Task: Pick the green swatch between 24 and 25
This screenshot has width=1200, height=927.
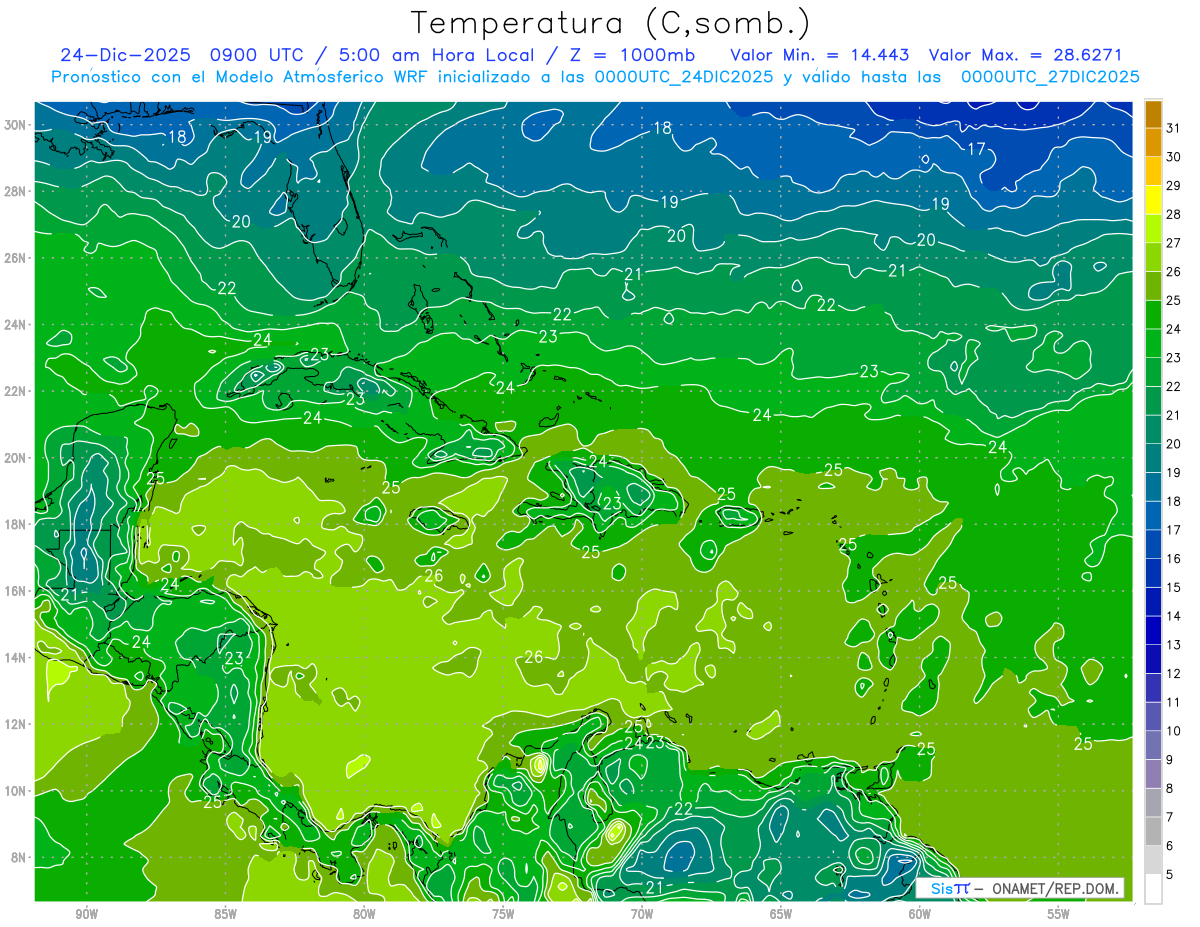Action: click(x=1153, y=315)
